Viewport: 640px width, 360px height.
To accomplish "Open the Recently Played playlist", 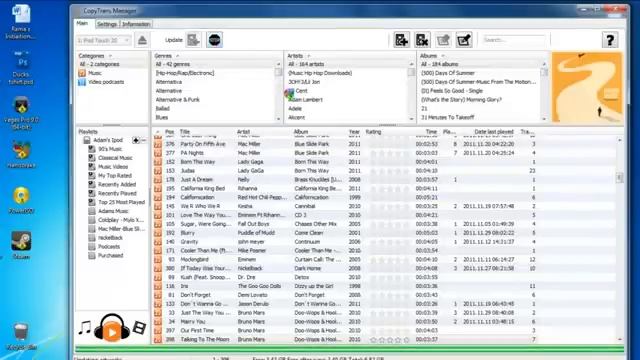I will [x=117, y=193].
